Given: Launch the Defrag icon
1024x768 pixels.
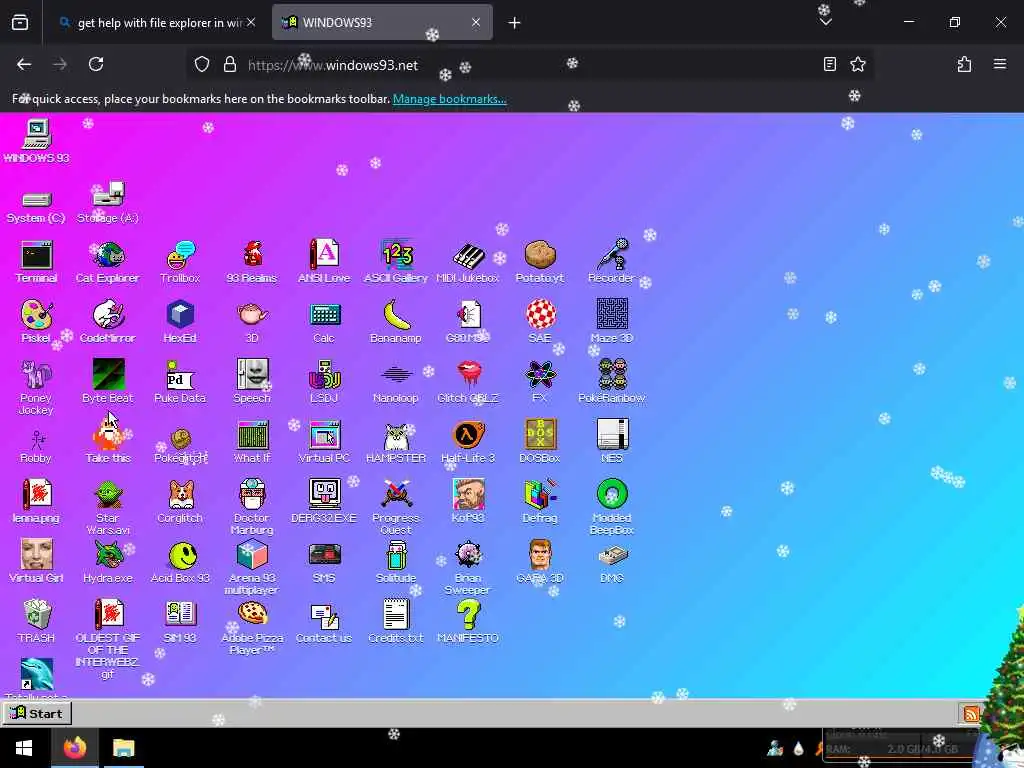Looking at the screenshot, I should click(540, 502).
